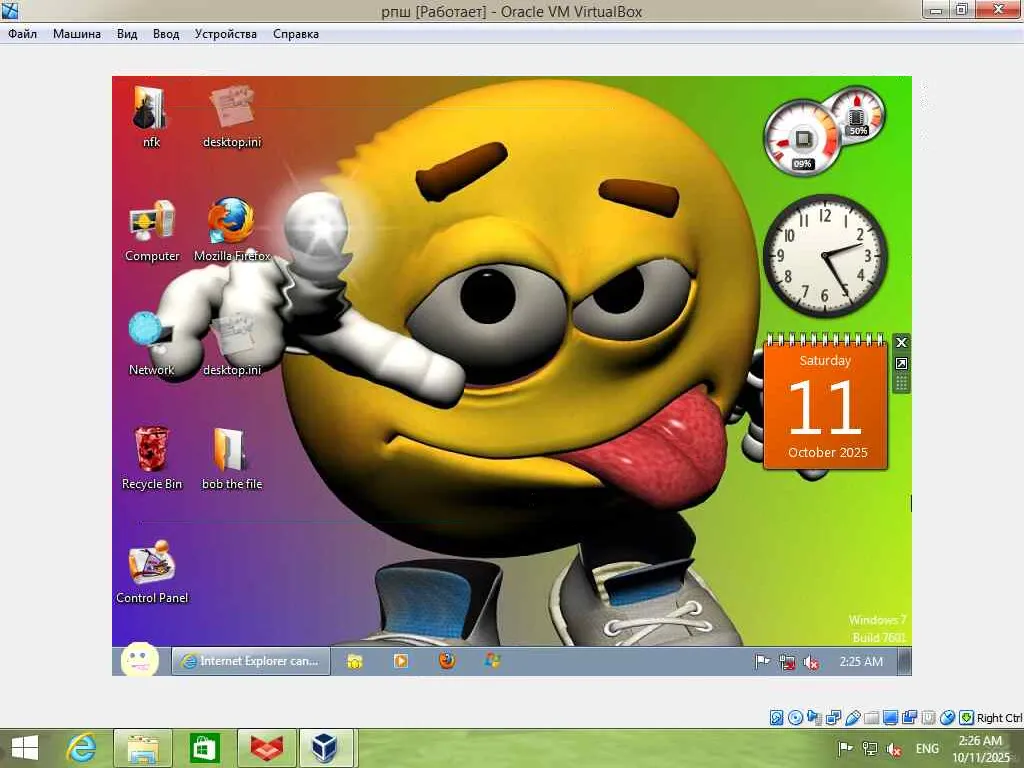
Task: Open the Ввод menu
Action: pyautogui.click(x=166, y=34)
